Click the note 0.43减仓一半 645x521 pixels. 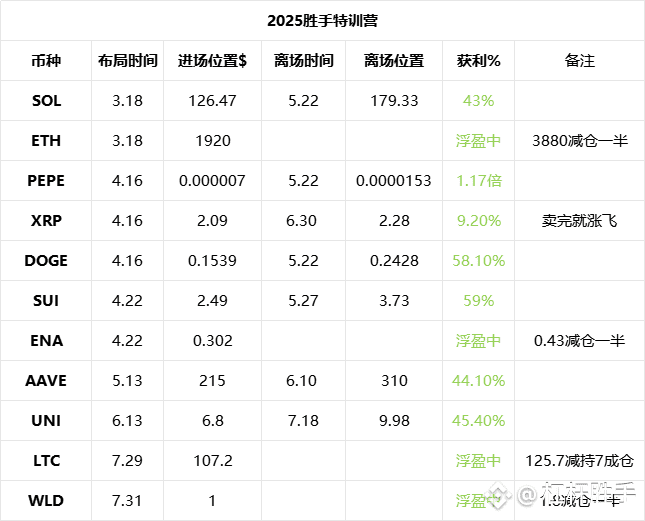coord(580,340)
